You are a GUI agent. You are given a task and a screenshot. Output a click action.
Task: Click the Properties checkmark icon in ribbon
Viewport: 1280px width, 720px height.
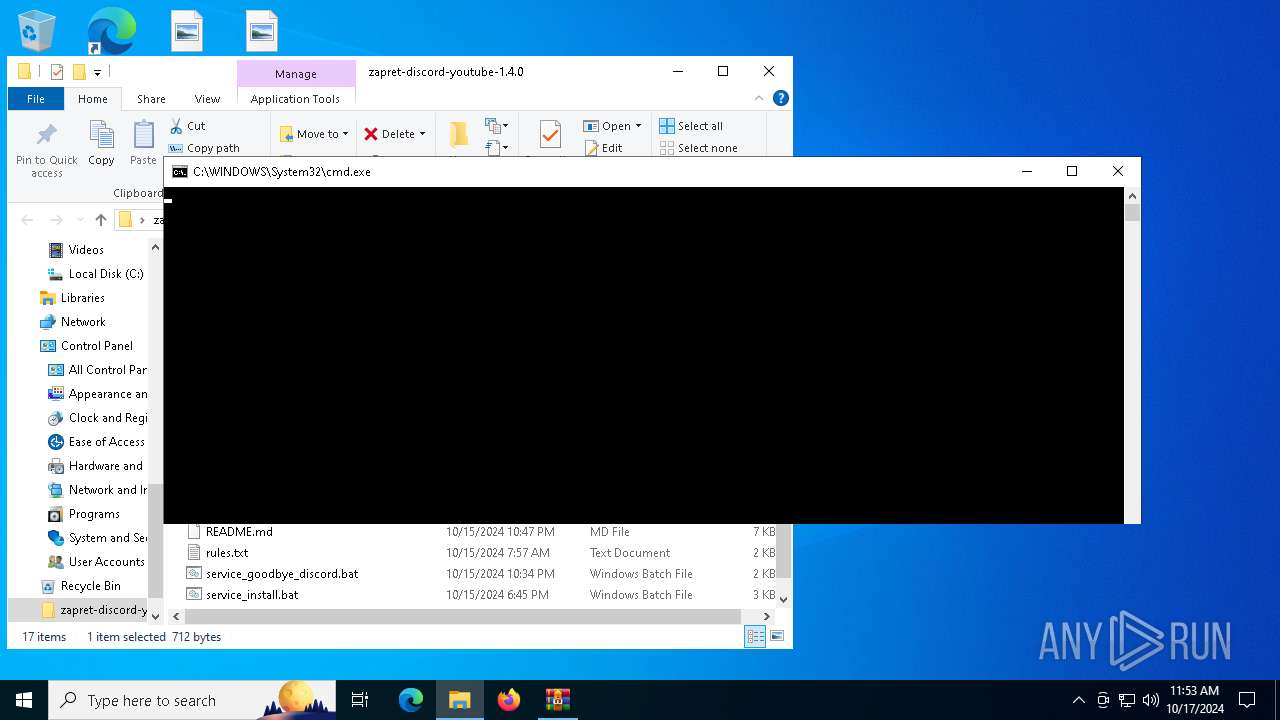(x=549, y=135)
